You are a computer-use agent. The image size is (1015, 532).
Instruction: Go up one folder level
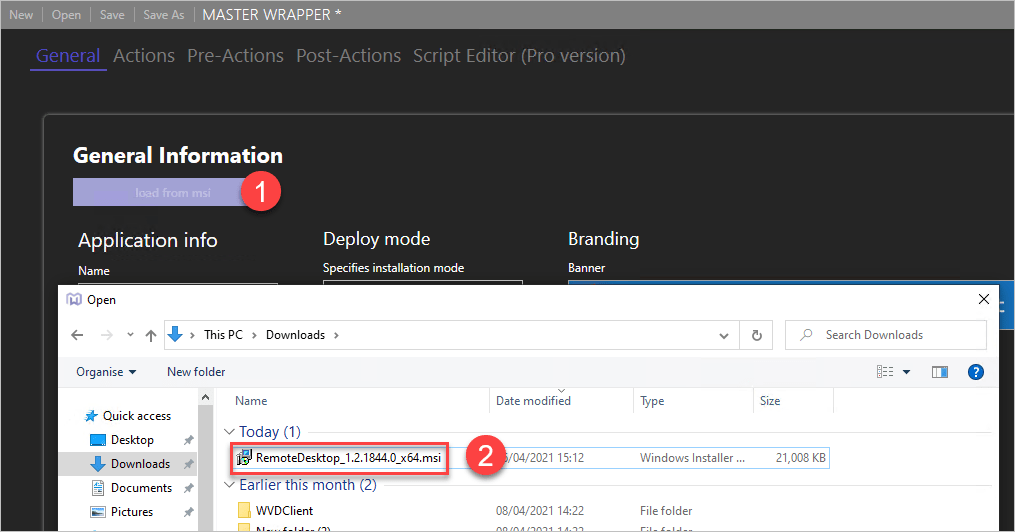151,335
